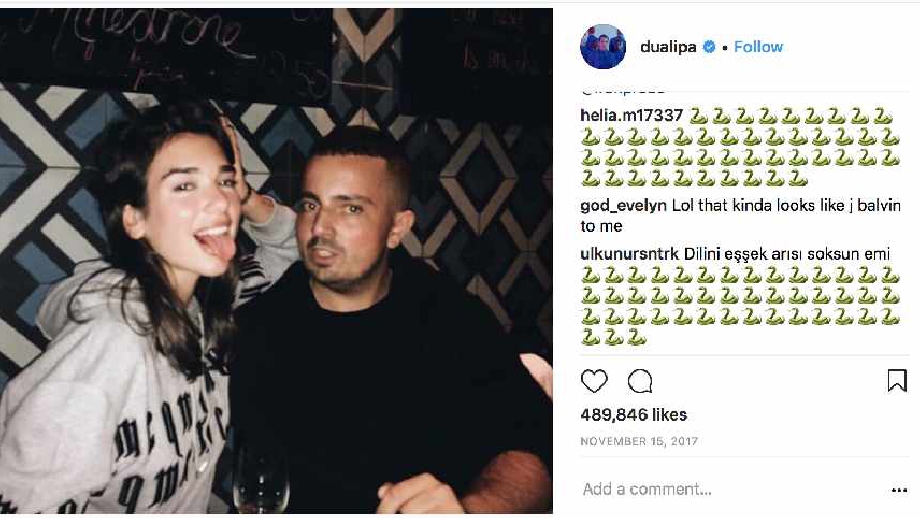Click the partially hidden mention above comments
This screenshot has width=920, height=518.
[x=623, y=91]
